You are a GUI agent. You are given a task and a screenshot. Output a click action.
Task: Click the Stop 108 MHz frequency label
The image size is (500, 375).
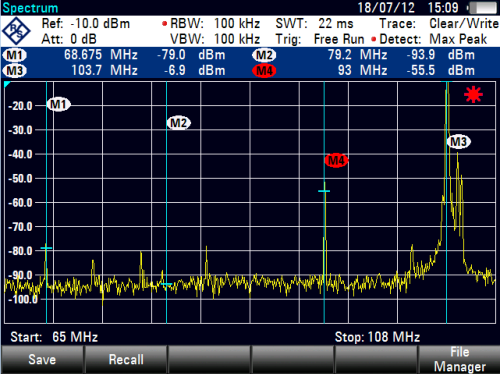[377, 337]
